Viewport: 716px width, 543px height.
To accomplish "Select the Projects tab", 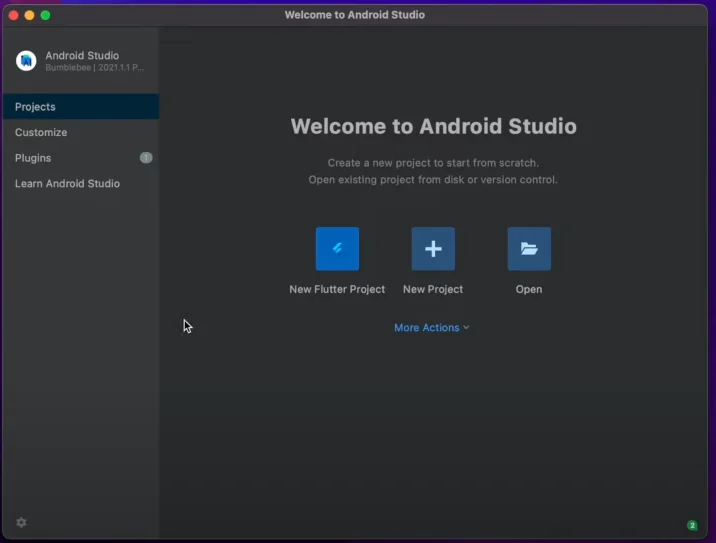I will coord(35,107).
